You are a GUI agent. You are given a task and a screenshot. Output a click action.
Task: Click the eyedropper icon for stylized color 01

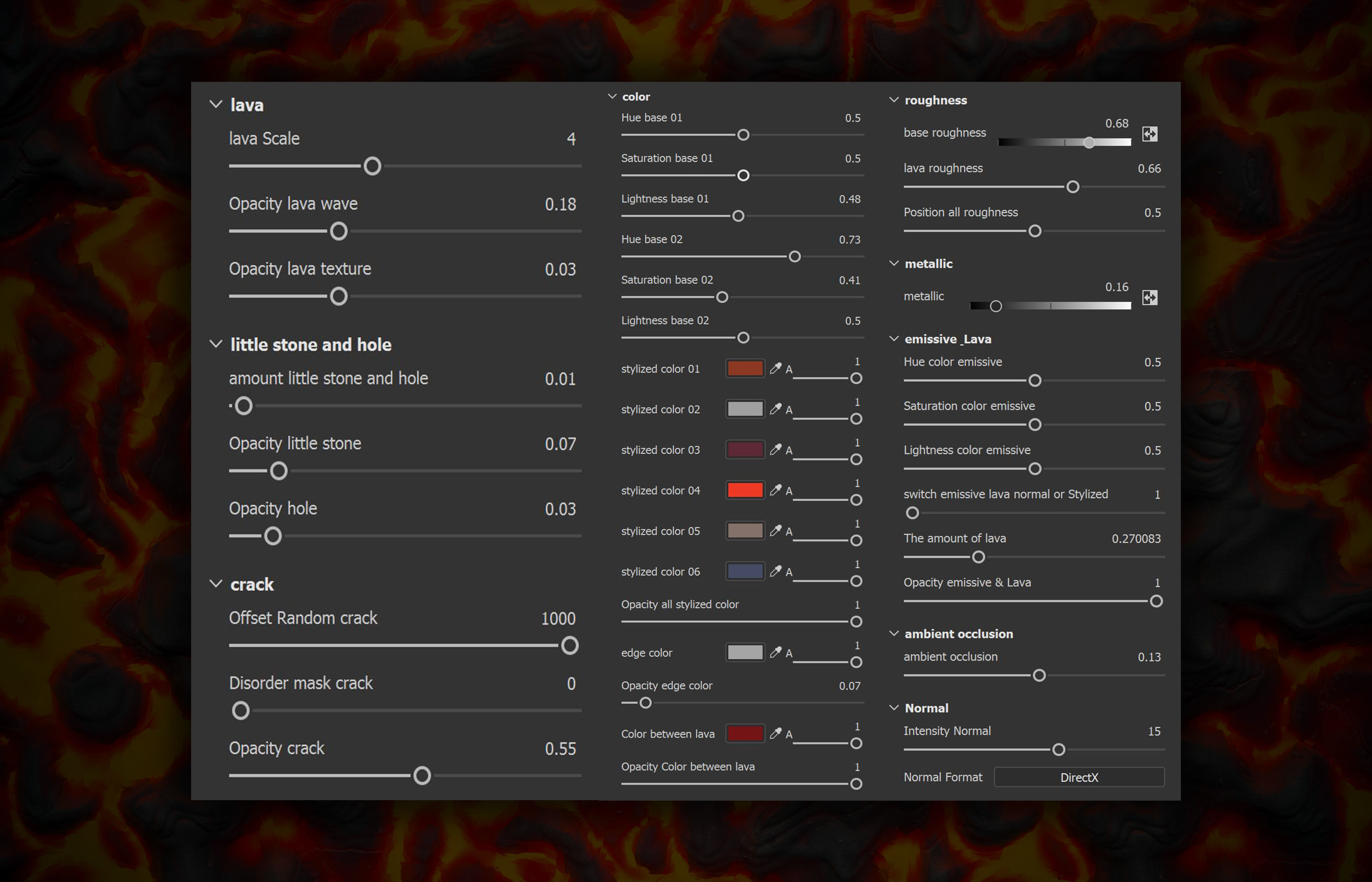(775, 368)
